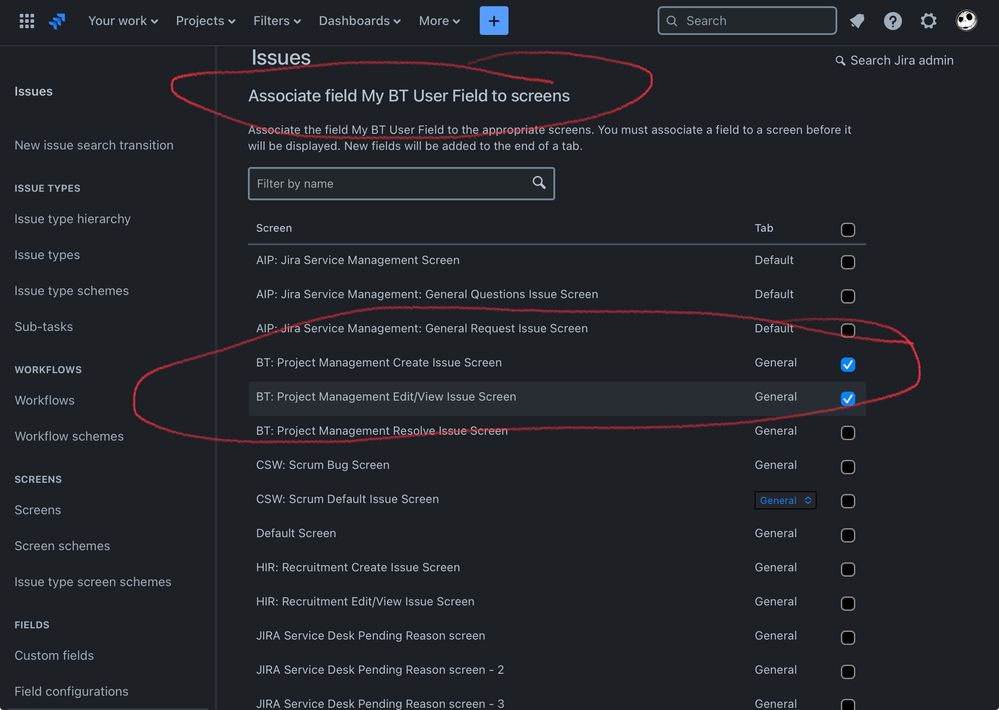
Task: Go to Workflow schemes
Action: [x=69, y=437]
